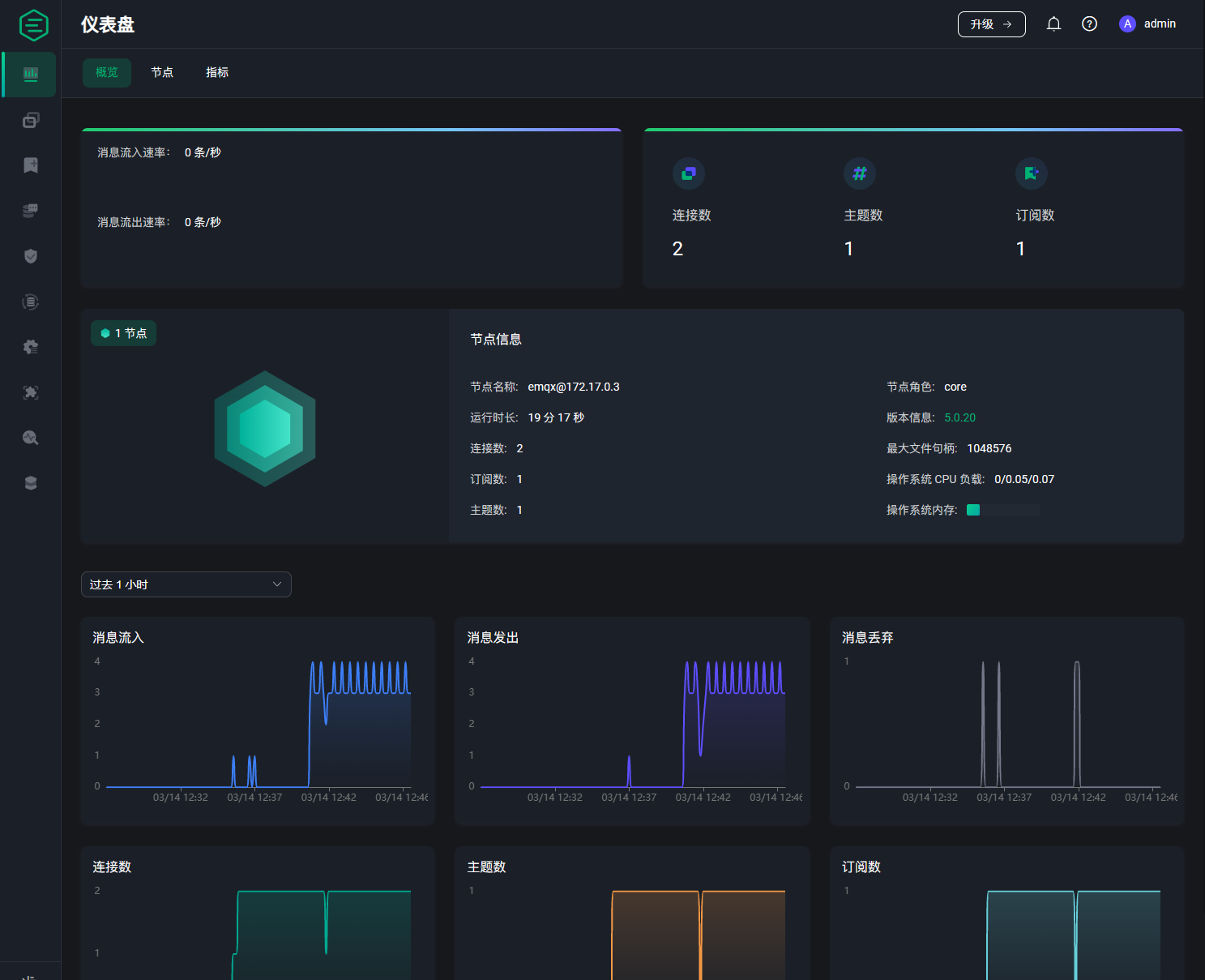Click the 主题数 trend chart title
The height and width of the screenshot is (980, 1205).
(486, 867)
